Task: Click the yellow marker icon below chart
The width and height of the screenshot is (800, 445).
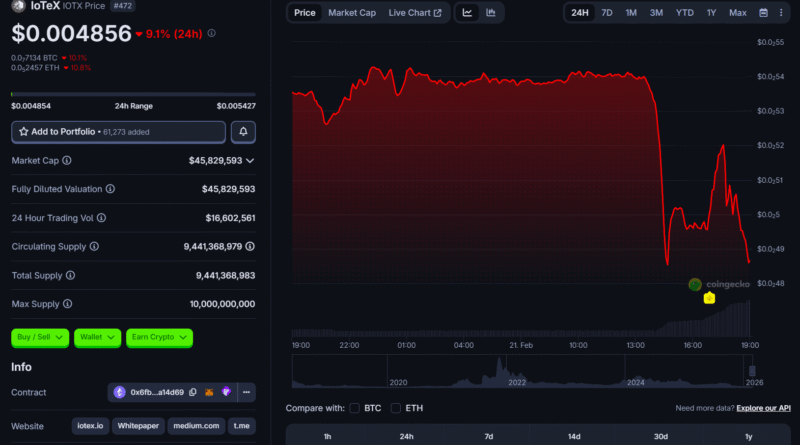Action: (709, 298)
